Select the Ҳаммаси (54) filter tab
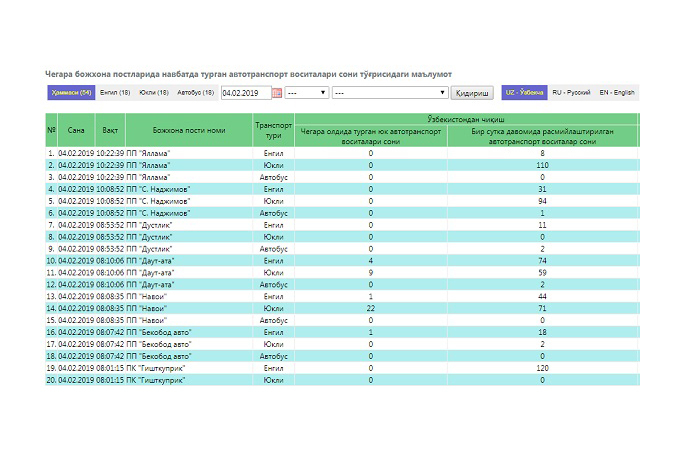 [71, 92]
